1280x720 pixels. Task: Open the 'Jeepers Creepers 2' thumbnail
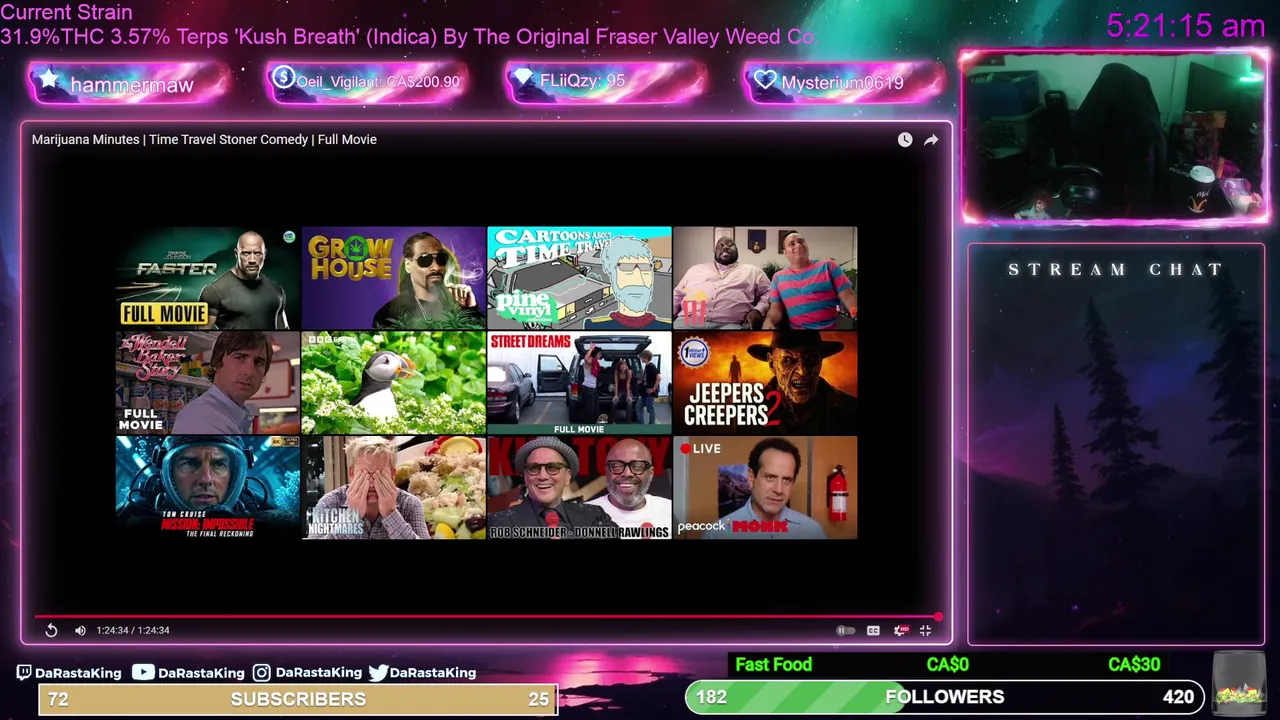[765, 382]
